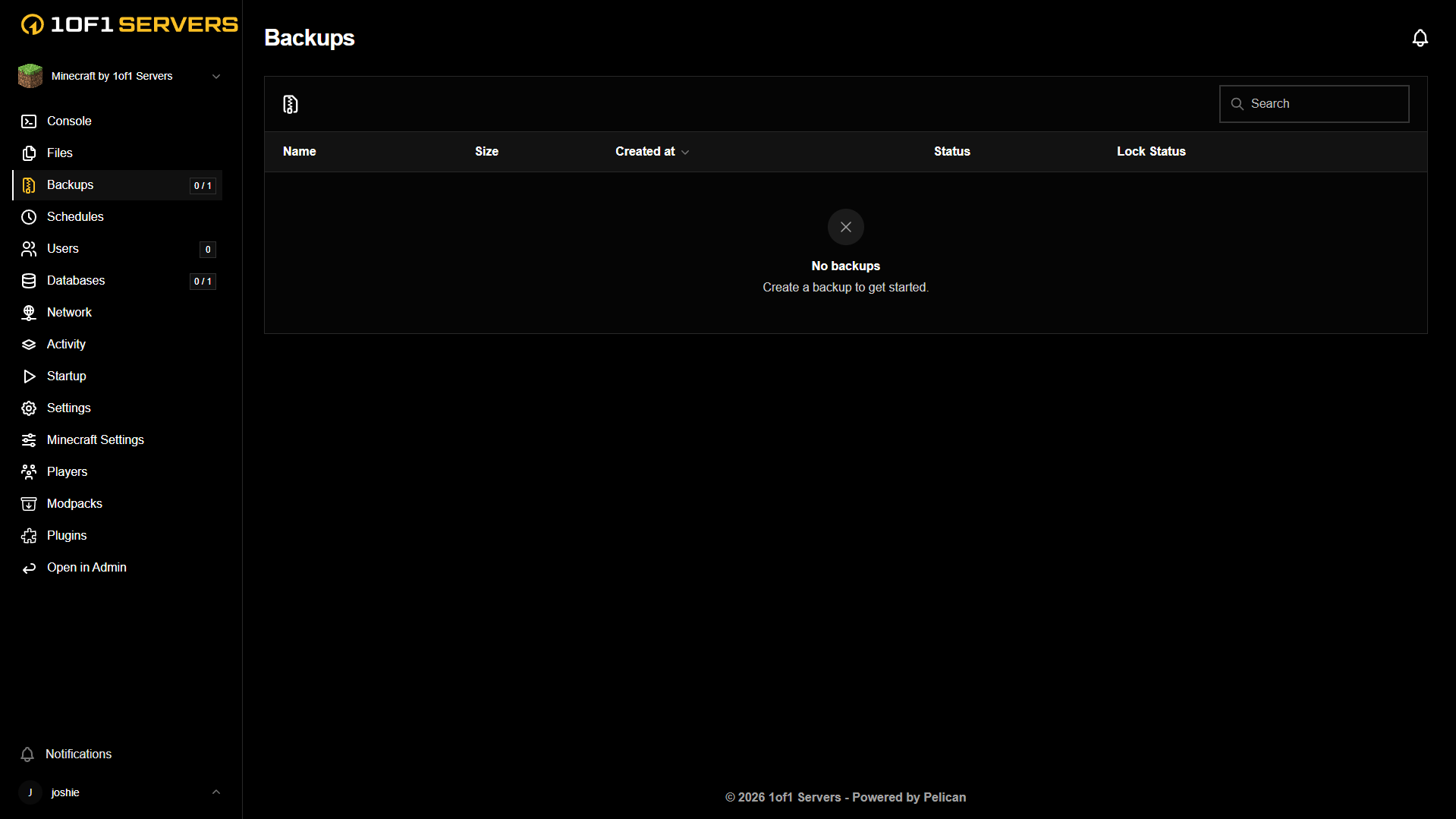1456x819 pixels.
Task: Click the create backup archive icon
Action: 291,104
